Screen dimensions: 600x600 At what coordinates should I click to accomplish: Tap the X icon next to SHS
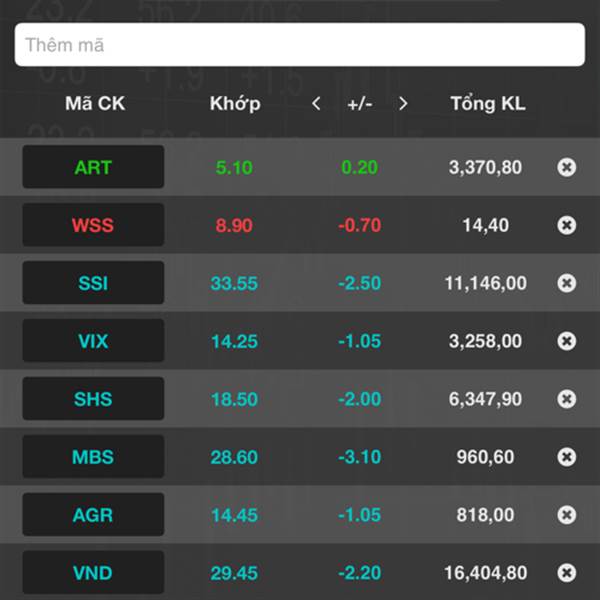(566, 399)
